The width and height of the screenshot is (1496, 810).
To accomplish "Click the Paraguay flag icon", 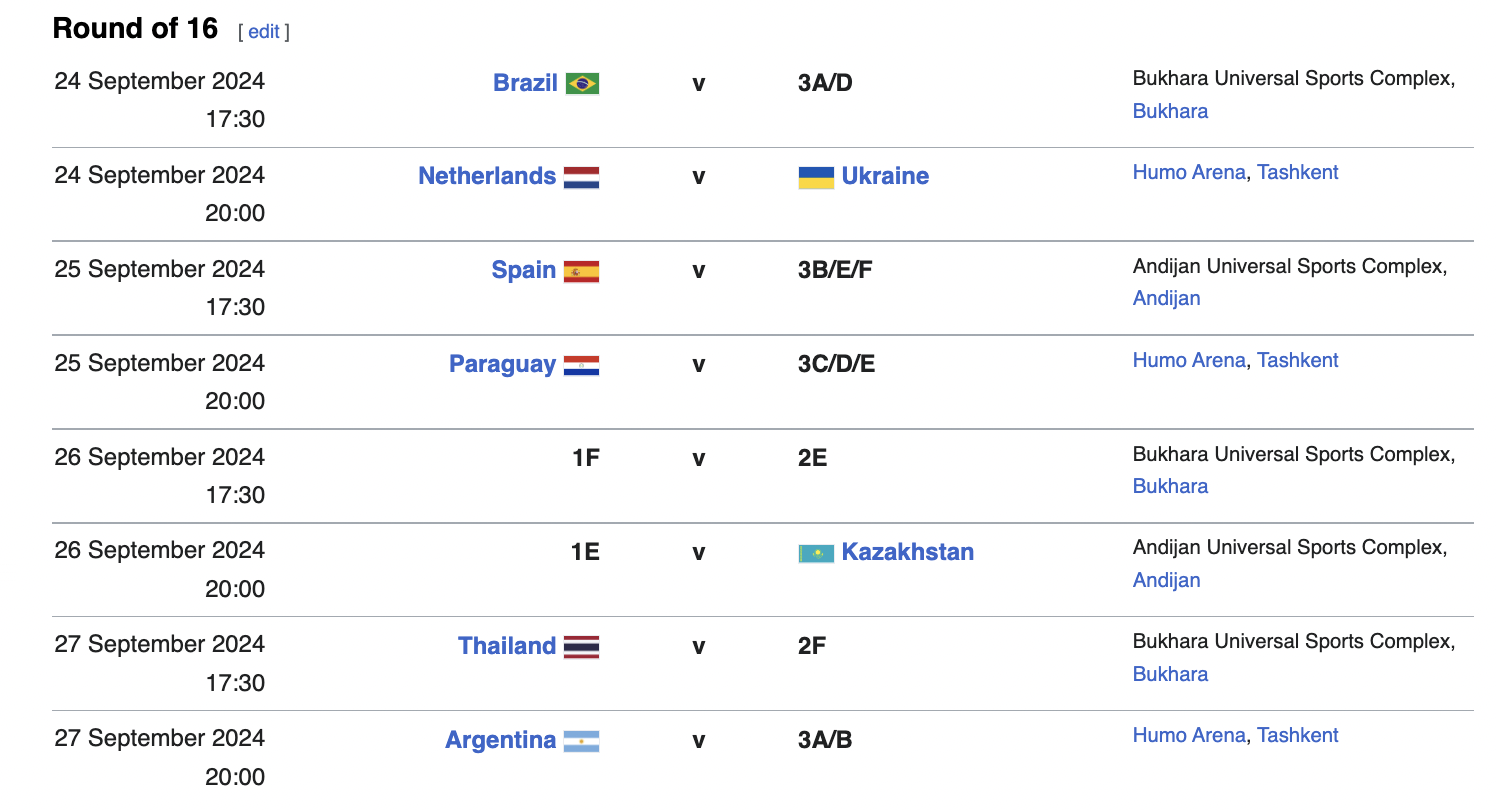I will (581, 366).
